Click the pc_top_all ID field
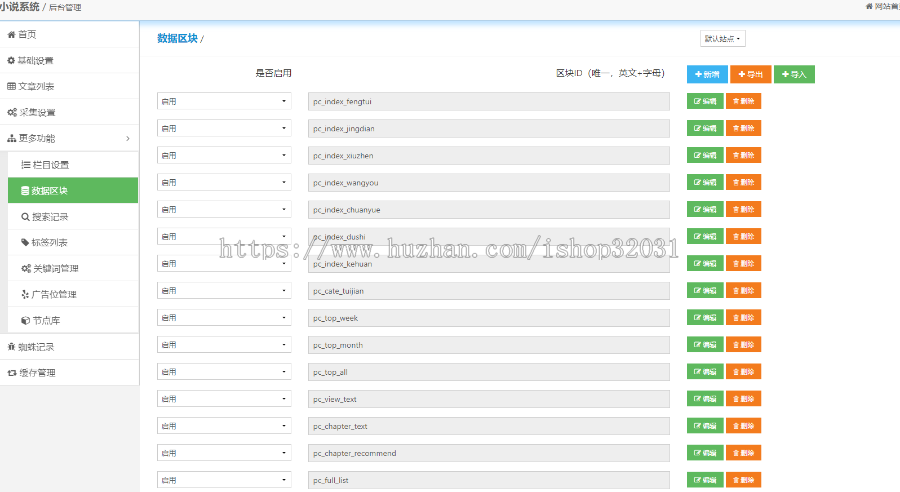 tap(488, 371)
